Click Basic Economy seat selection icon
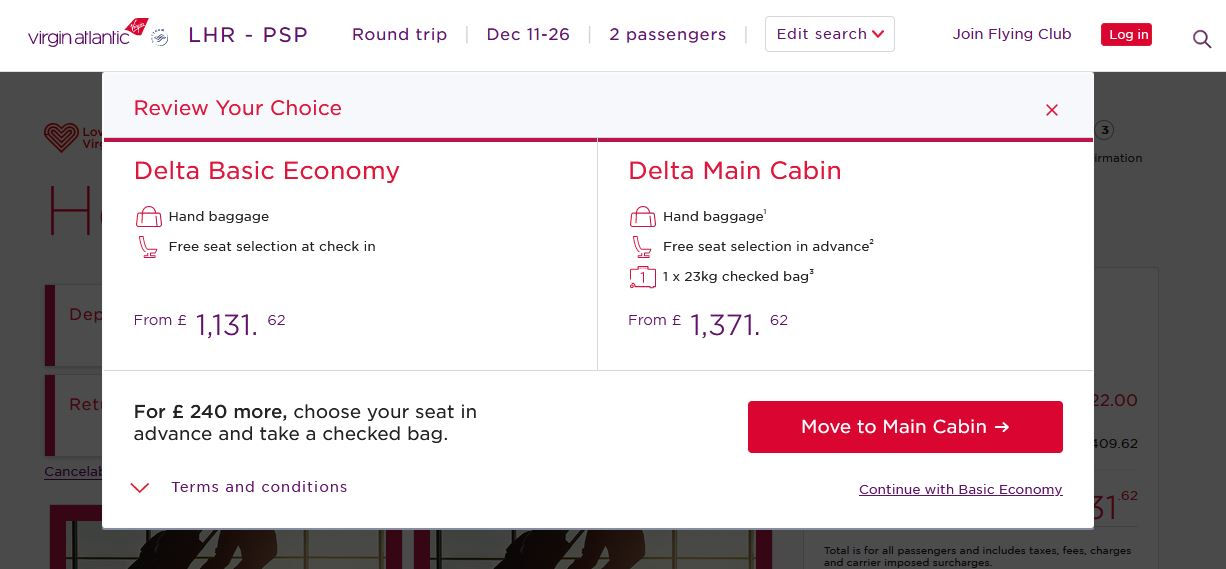Viewport: 1226px width, 569px height. 148,247
